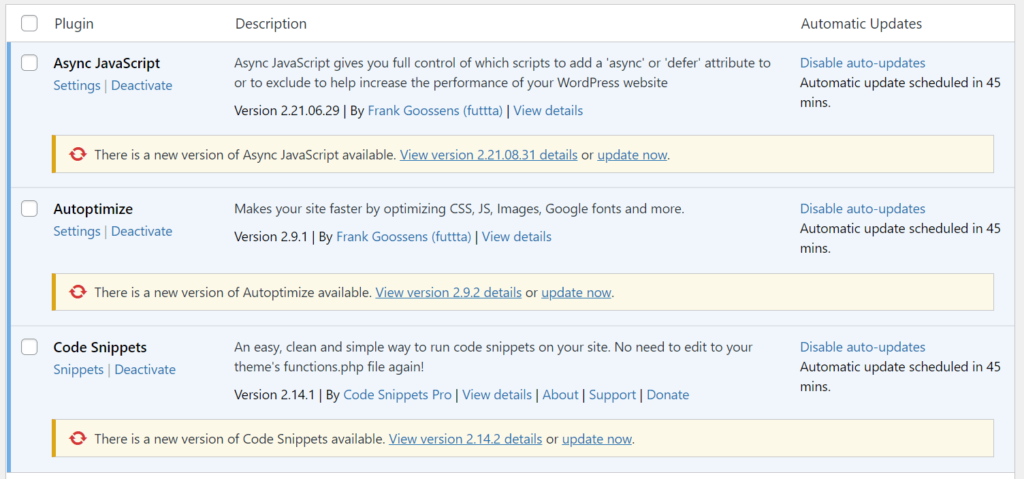Open Async JavaScript Settings link
Screen dimensions: 1024x479
coord(76,86)
